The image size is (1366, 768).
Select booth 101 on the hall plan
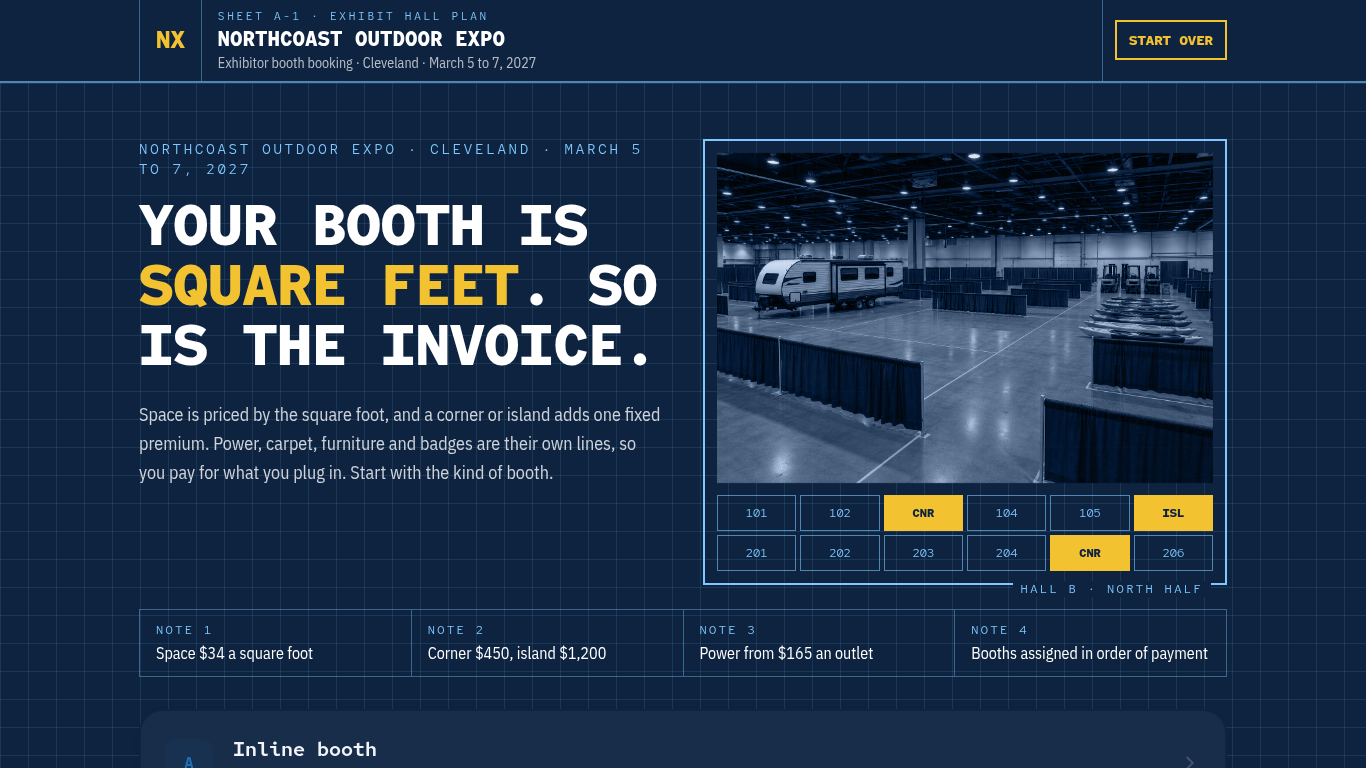[756, 513]
